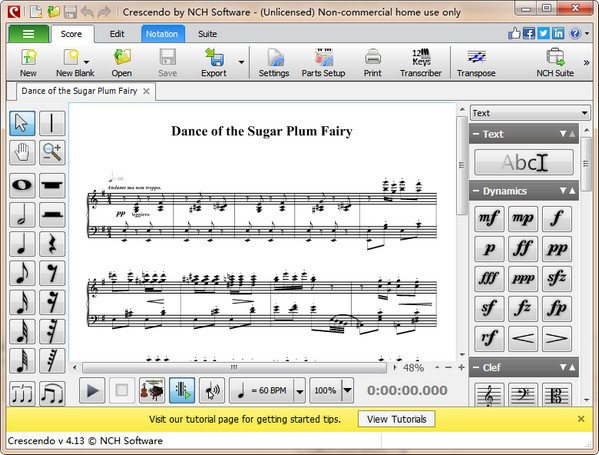Select the quarter rest tool

pyautogui.click(x=52, y=244)
